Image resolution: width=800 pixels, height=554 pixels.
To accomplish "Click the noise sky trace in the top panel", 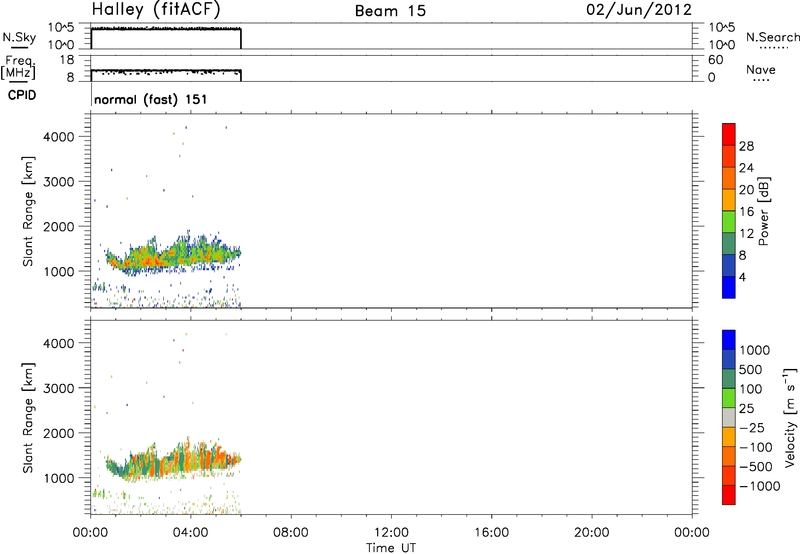I will point(166,29).
